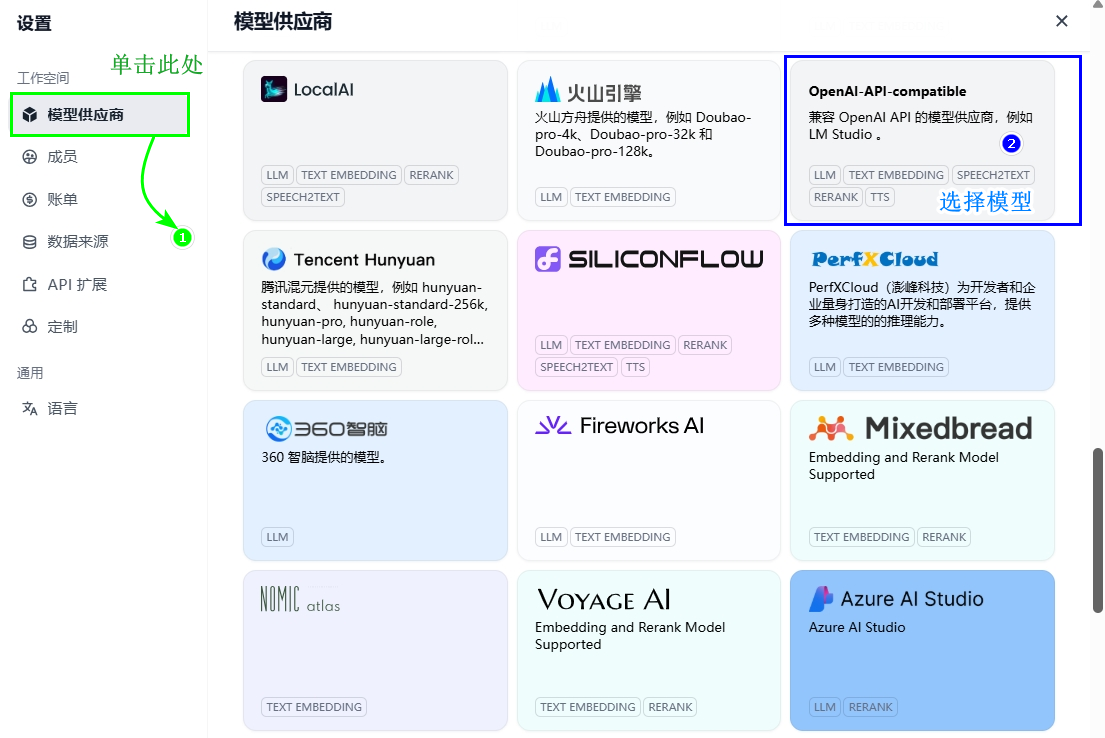
Task: Click the 定制 customization icon
Action: (x=30, y=327)
